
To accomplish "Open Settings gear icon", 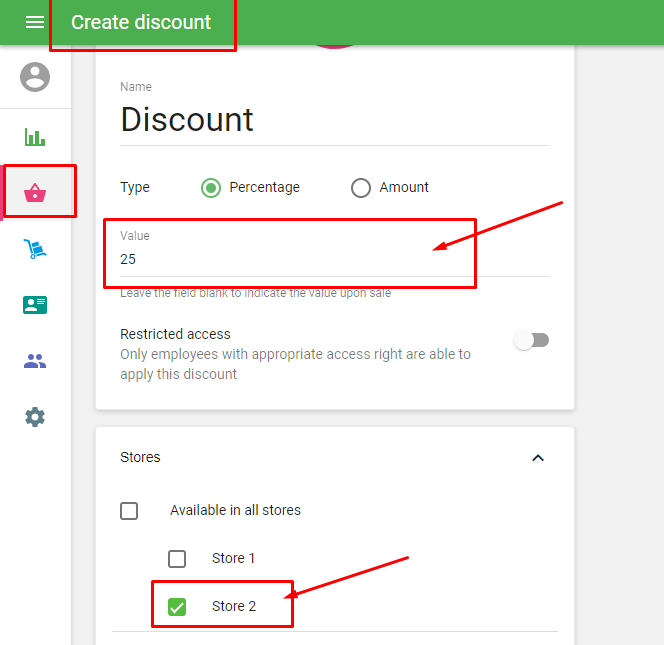I will (35, 417).
